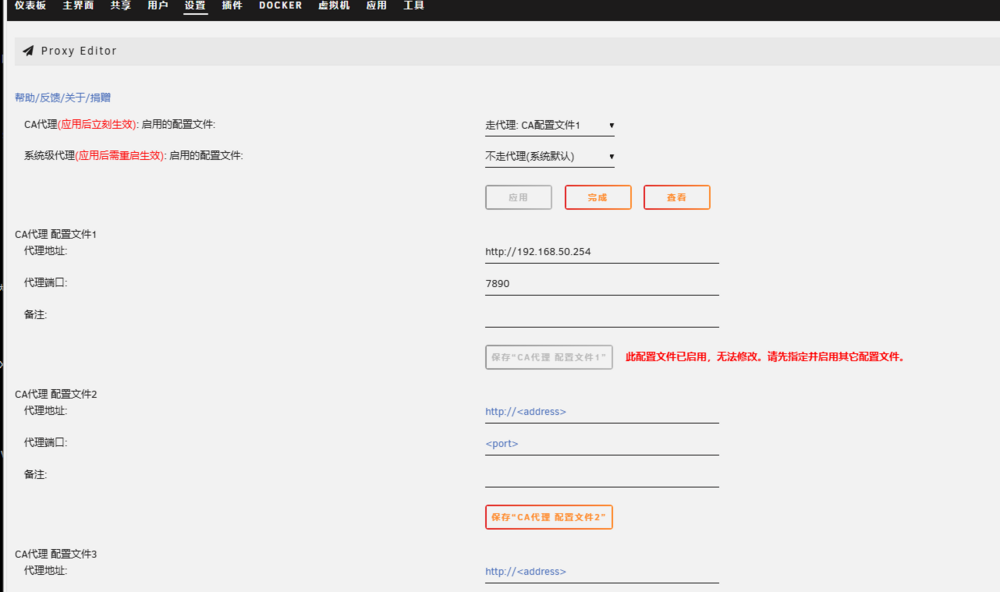
Task: Click the disabled 保存 CA代理 配置文件1 button
Action: coord(549,357)
